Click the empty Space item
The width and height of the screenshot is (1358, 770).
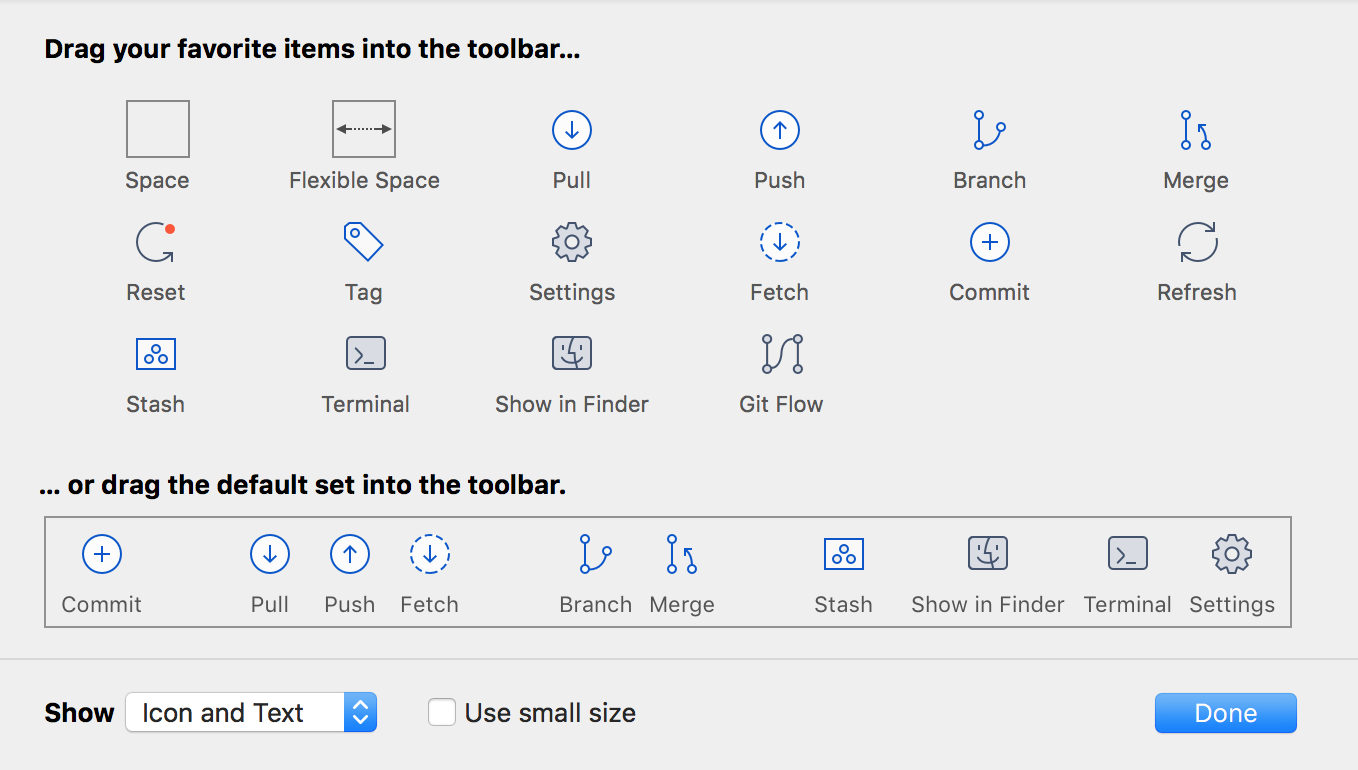coord(157,129)
